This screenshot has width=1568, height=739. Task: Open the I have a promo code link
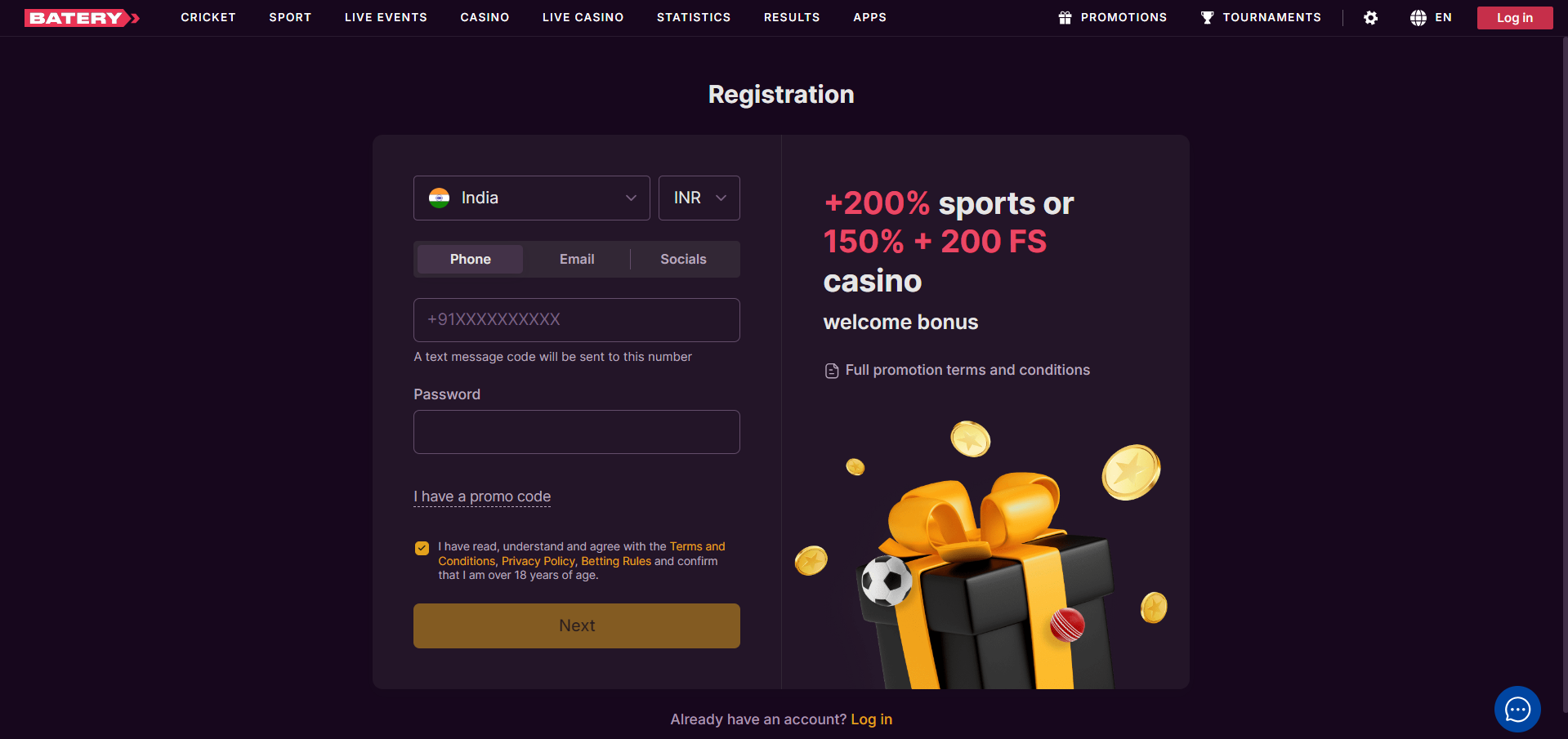(x=482, y=496)
